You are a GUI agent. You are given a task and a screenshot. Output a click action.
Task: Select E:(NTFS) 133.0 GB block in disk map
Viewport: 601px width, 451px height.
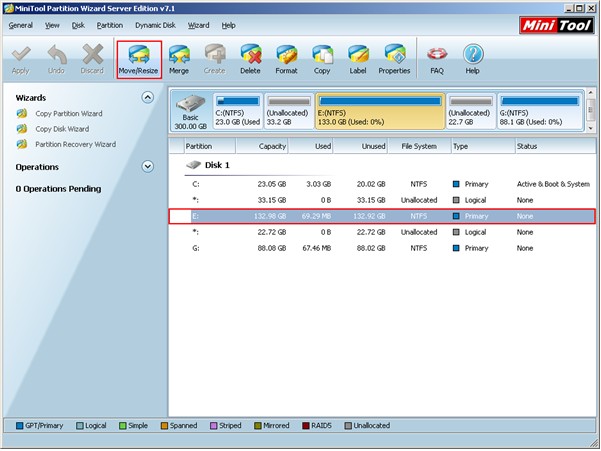pyautogui.click(x=380, y=111)
